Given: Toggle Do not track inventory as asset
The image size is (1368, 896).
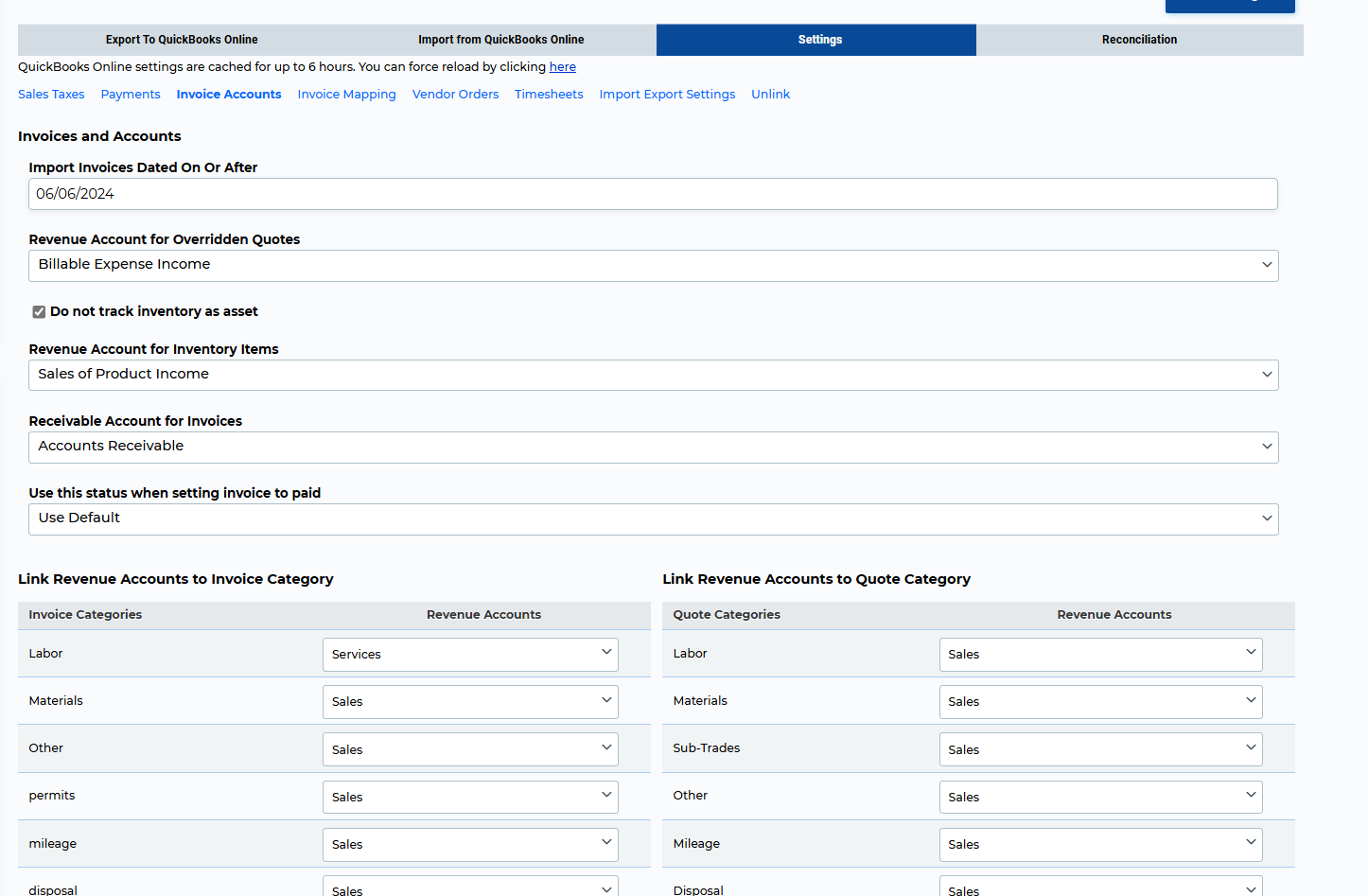Looking at the screenshot, I should tap(39, 312).
